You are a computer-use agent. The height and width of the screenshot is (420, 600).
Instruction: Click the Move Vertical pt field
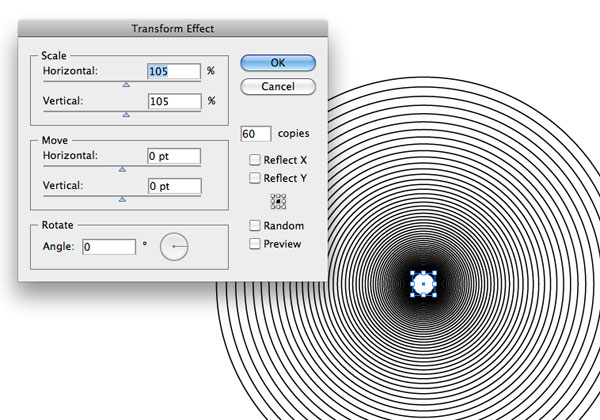tap(174, 186)
